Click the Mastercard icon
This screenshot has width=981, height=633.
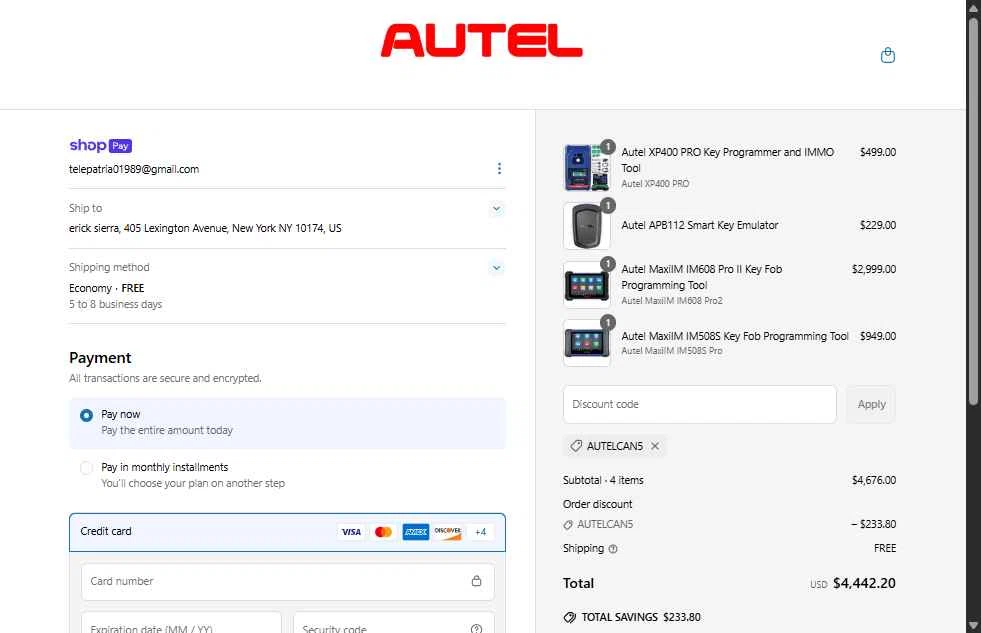[x=383, y=532]
